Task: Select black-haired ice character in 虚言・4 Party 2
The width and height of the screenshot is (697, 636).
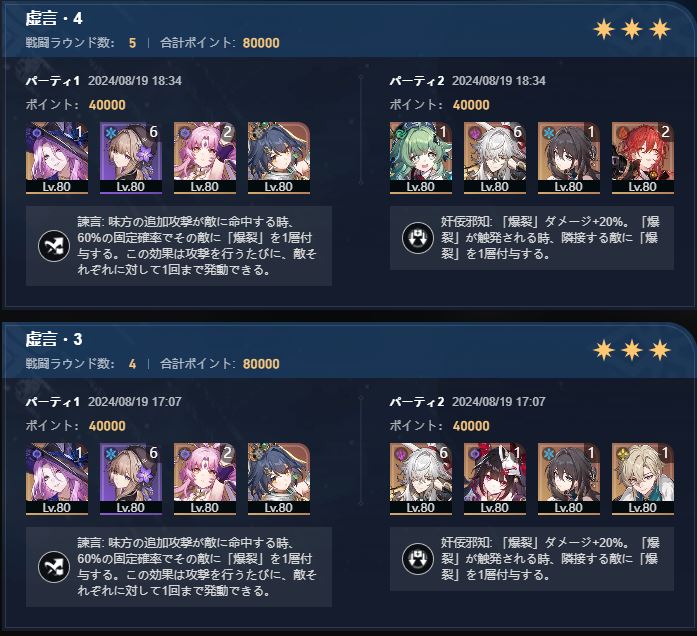Action: [x=569, y=158]
